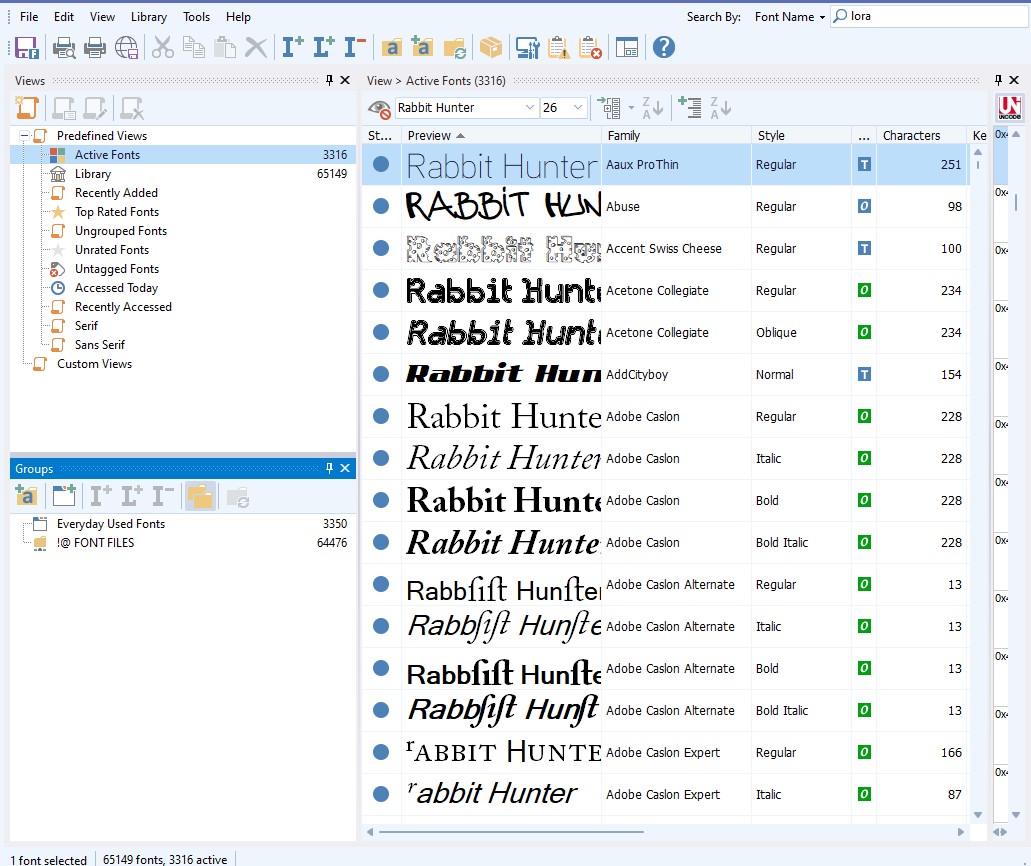Screen dimensions: 1031x866
Task: Open the system tools monitor-and-wrench icon
Action: 527,47
